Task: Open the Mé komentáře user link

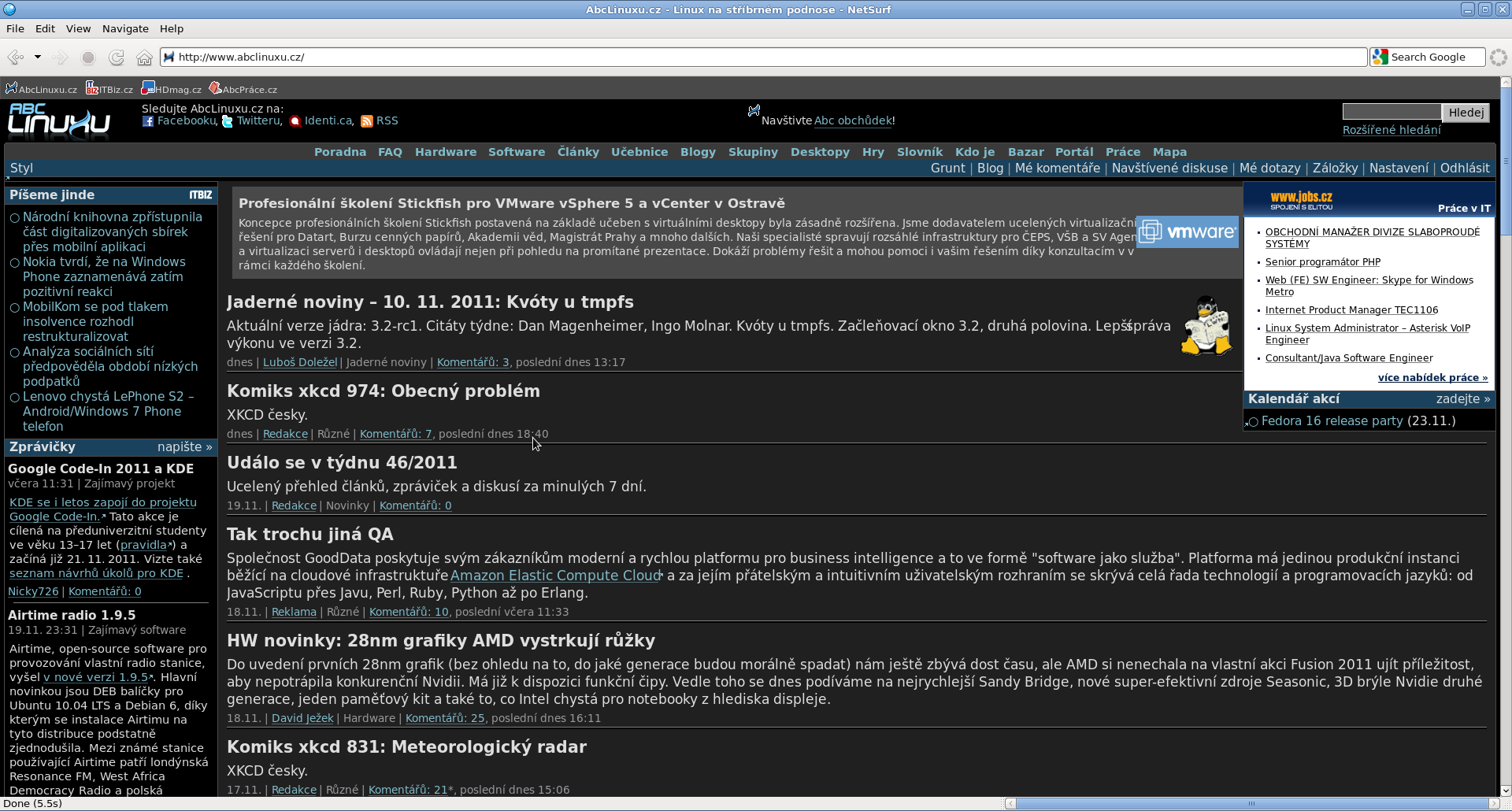Action: 1058,168
